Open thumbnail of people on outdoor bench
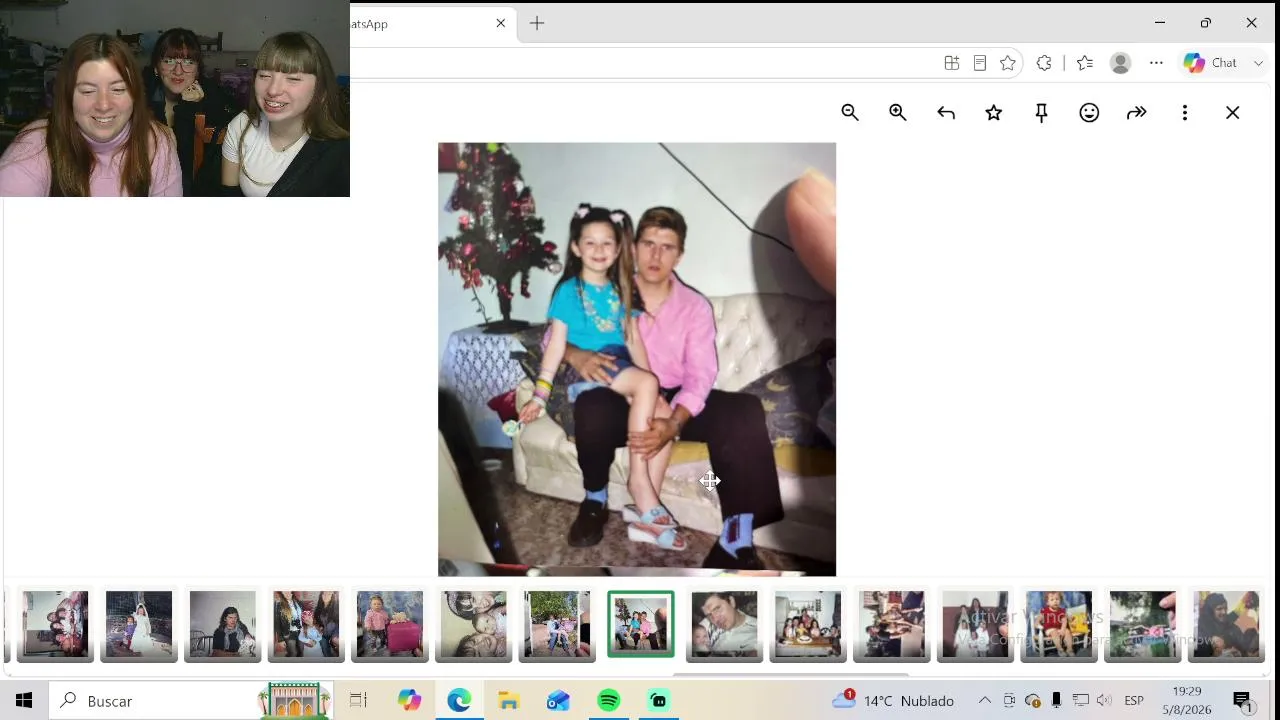 point(557,625)
